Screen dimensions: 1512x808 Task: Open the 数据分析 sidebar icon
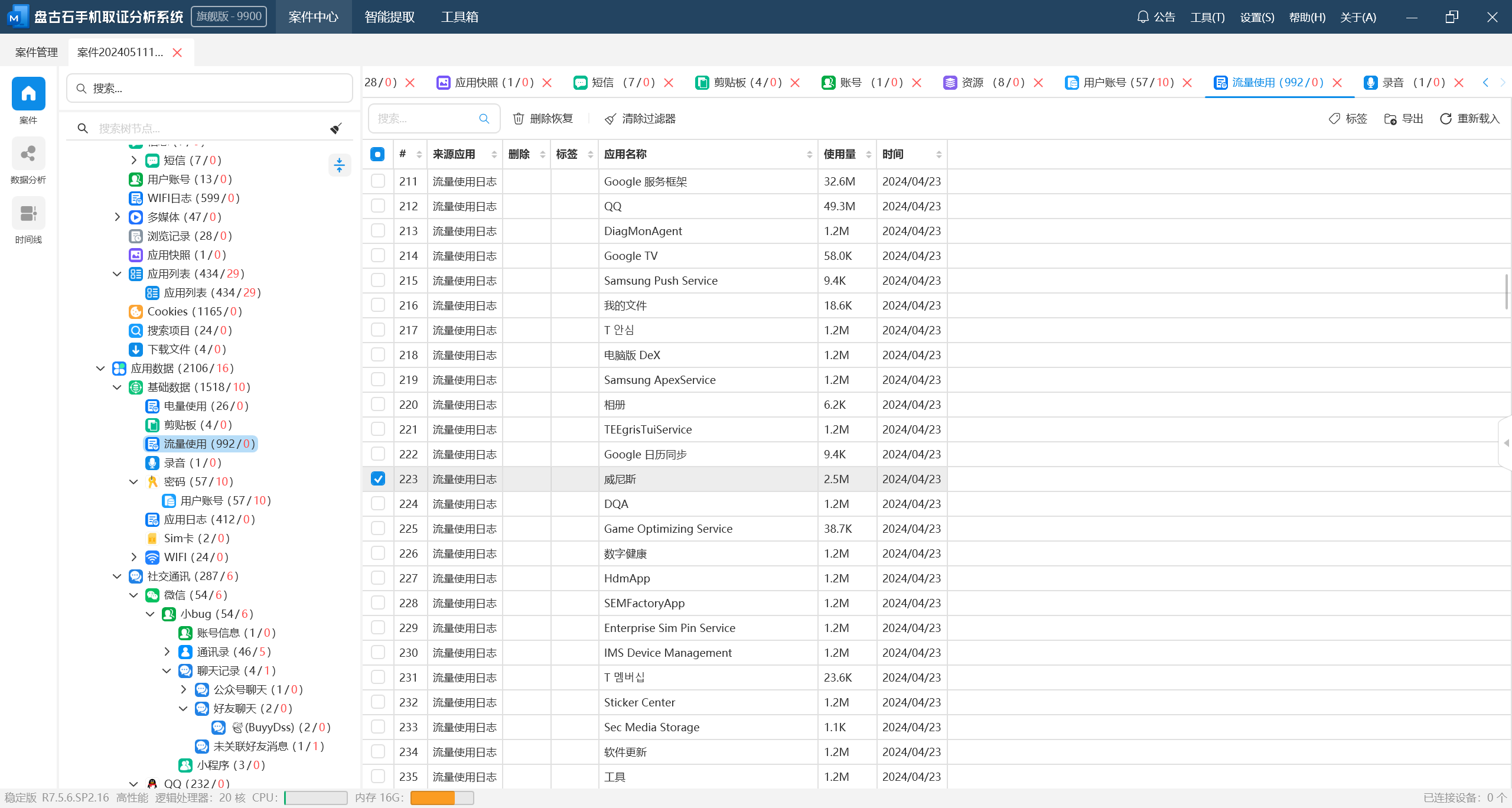[x=28, y=154]
